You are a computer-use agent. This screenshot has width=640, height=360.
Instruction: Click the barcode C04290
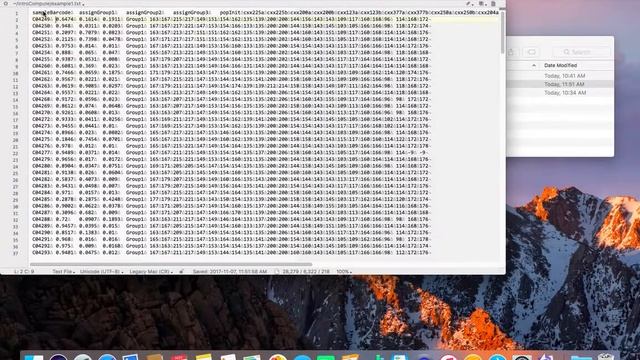click(x=42, y=232)
